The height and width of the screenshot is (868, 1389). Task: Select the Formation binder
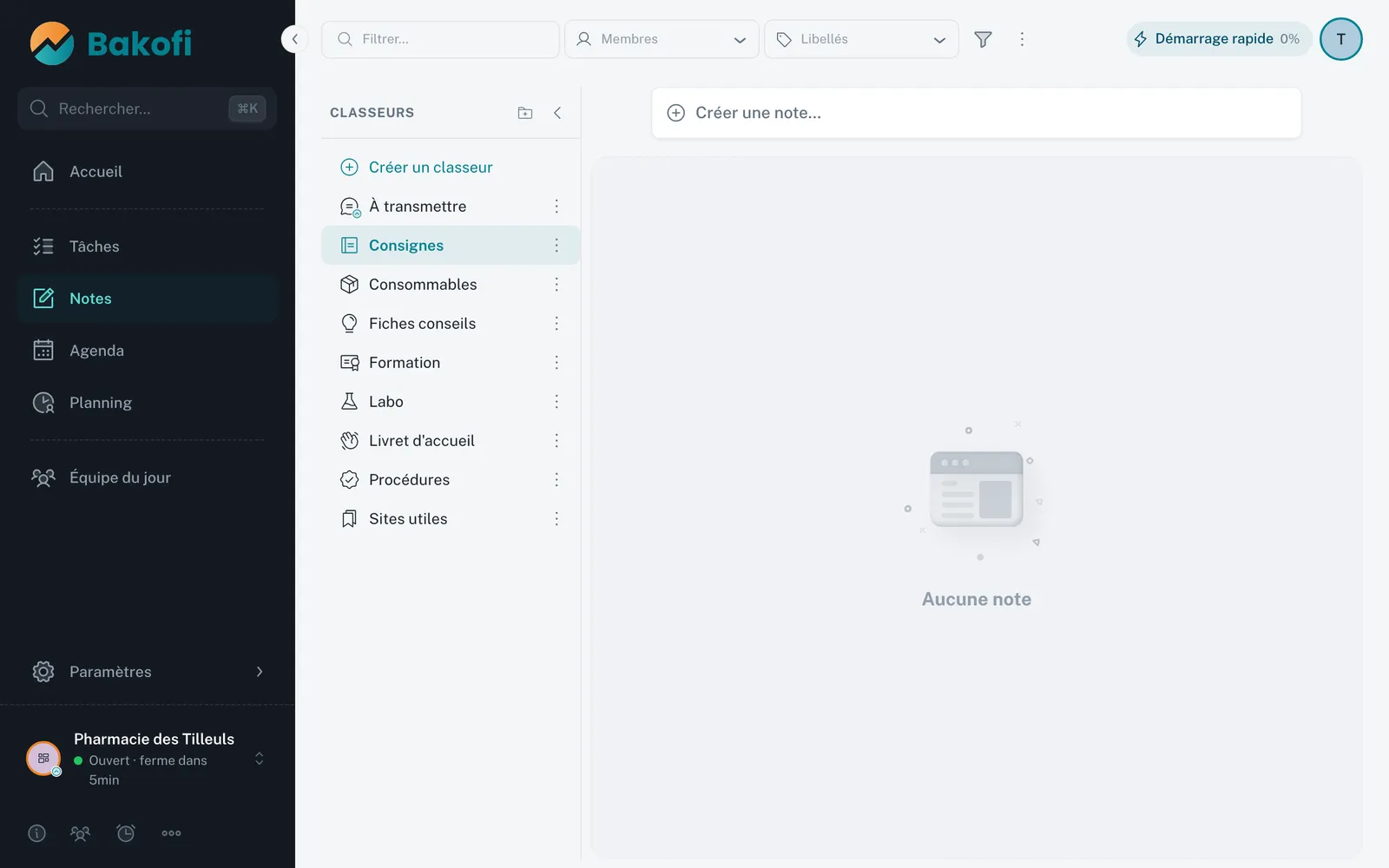451,363
